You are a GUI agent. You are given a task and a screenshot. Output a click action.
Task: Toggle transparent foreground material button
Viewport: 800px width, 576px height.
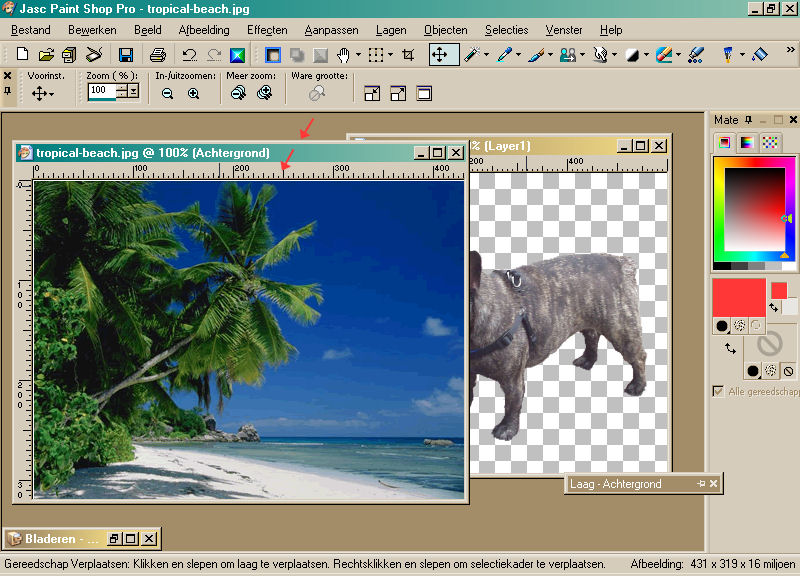pos(757,326)
